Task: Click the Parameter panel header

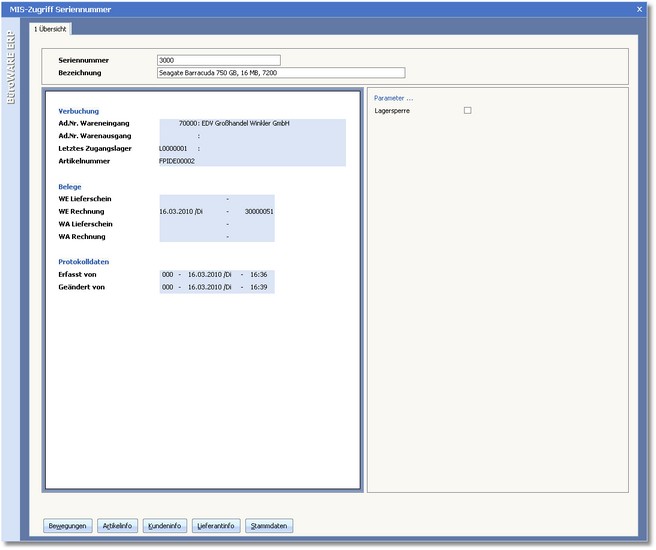Action: click(x=393, y=98)
